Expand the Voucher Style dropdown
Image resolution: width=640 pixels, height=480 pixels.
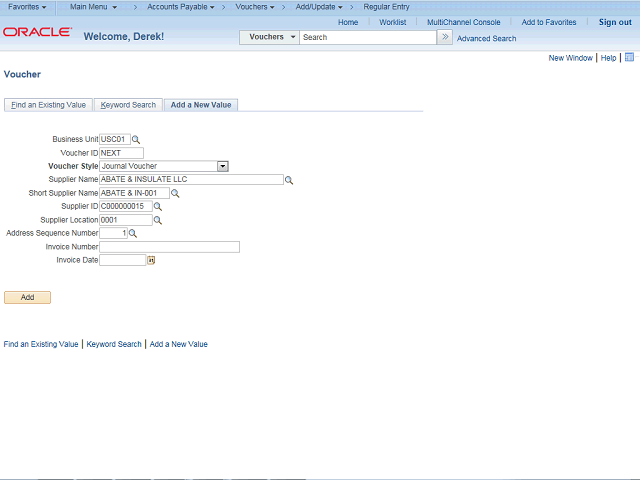[222, 166]
